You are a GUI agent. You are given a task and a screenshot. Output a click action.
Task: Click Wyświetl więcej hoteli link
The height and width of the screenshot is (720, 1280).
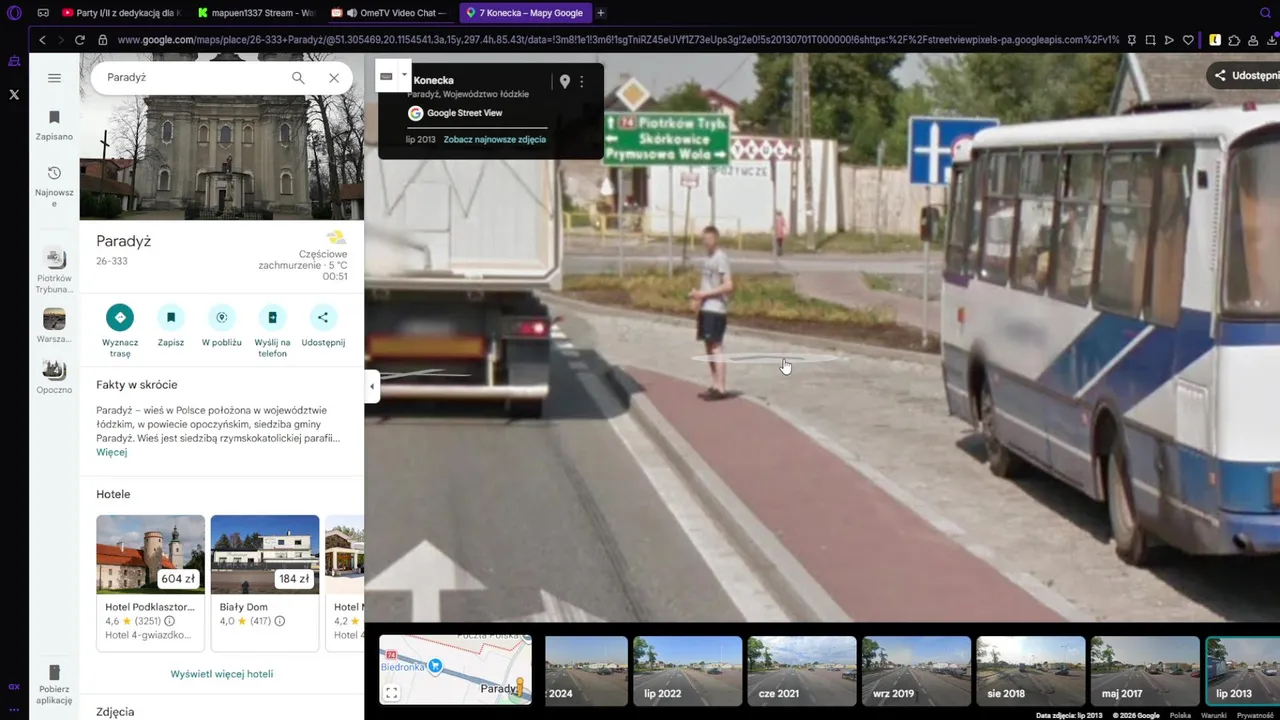tap(222, 674)
